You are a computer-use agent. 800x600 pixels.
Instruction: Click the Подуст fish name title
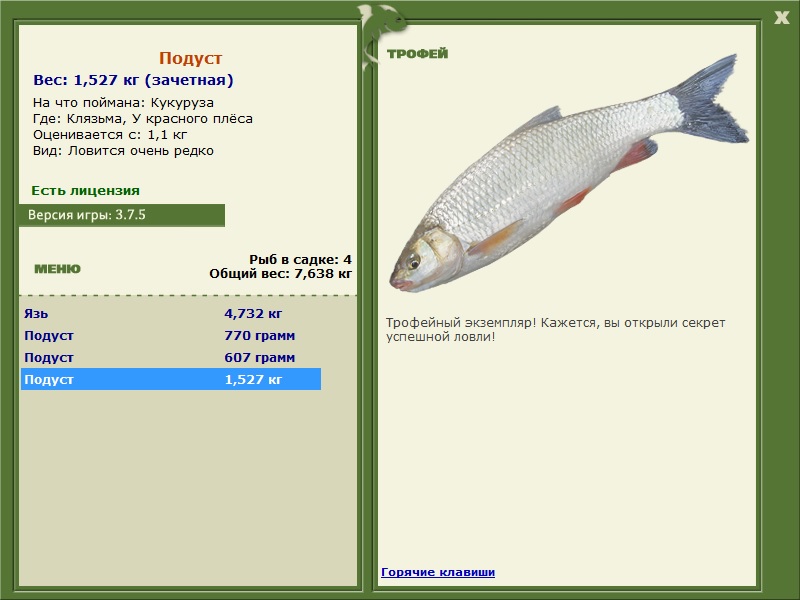(x=190, y=58)
